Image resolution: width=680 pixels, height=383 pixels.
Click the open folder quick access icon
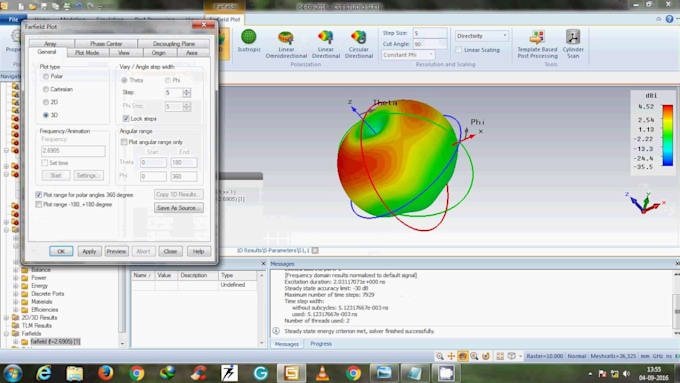click(32, 6)
